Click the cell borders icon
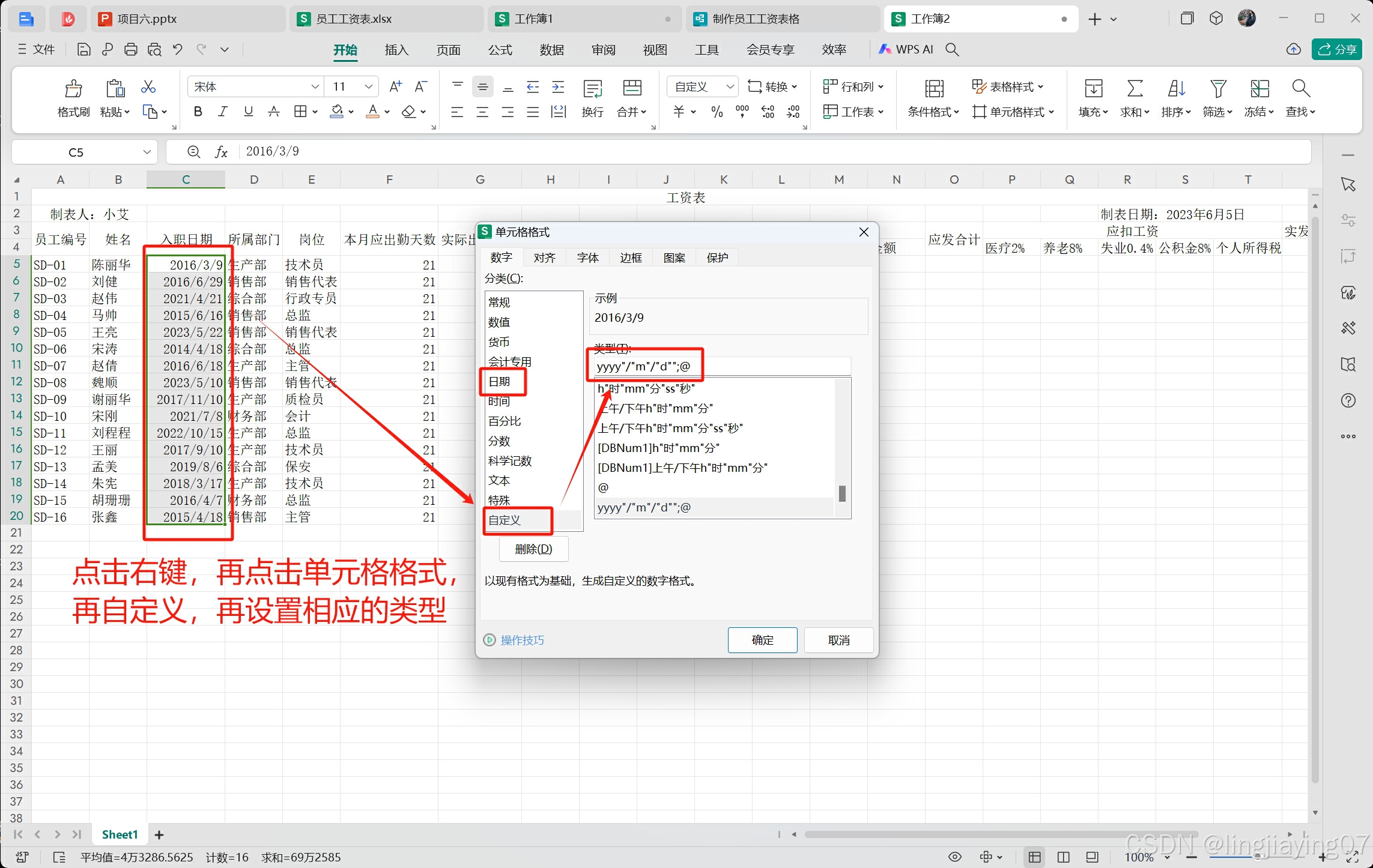This screenshot has height=868, width=1373. (x=300, y=112)
